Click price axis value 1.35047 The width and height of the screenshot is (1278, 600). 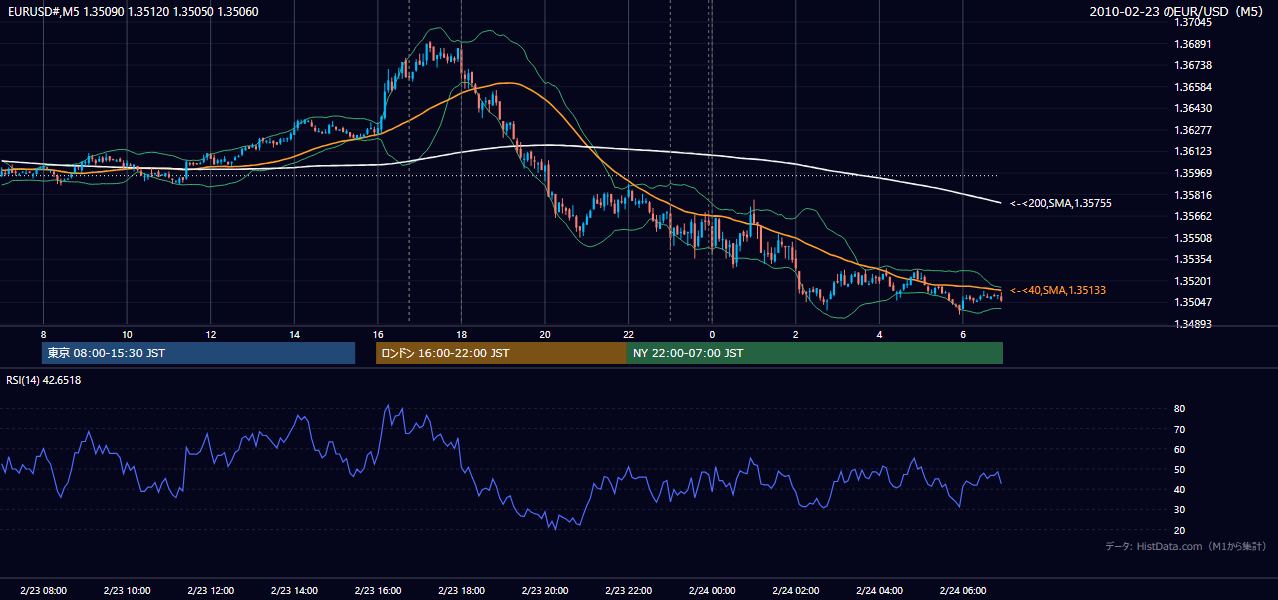(1194, 302)
